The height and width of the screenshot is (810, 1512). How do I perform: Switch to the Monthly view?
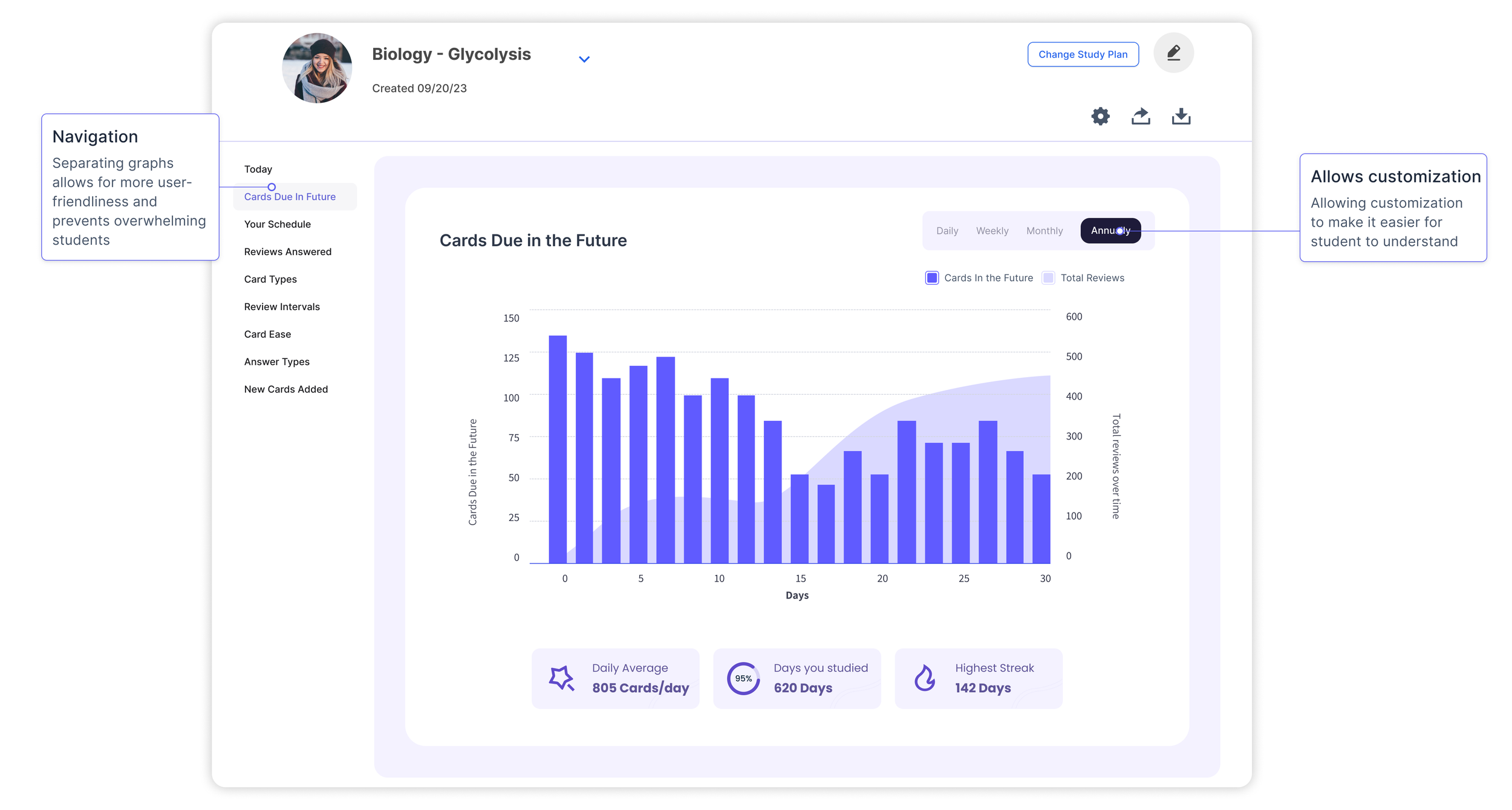(1044, 231)
